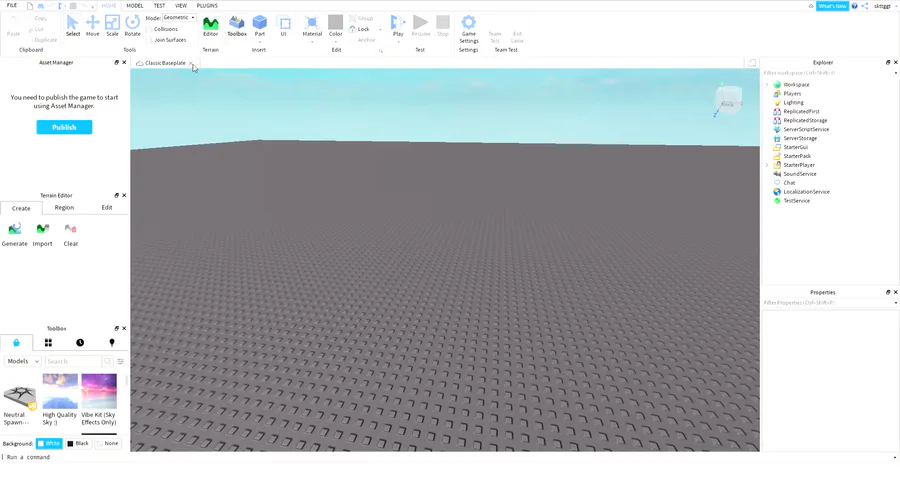The width and height of the screenshot is (900, 478).
Task: Activate the Rotate tool
Action: click(x=133, y=26)
